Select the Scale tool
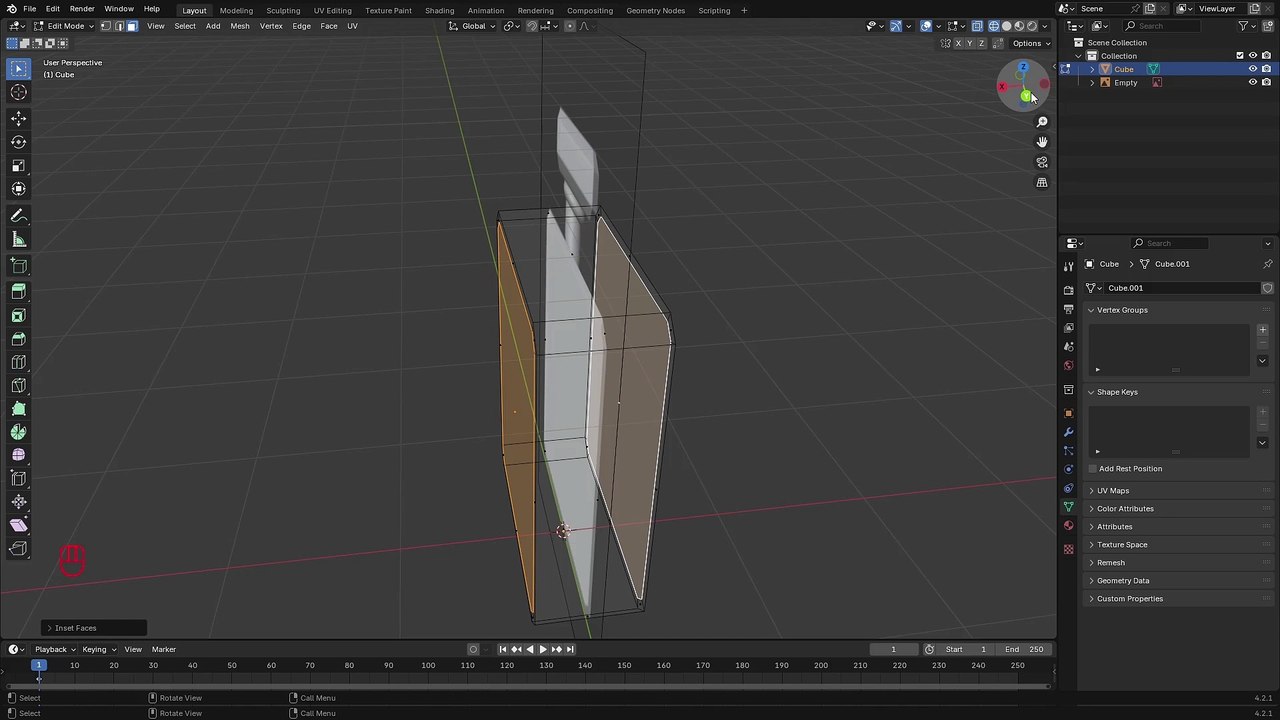Screen dimensions: 1280x720 point(18,166)
